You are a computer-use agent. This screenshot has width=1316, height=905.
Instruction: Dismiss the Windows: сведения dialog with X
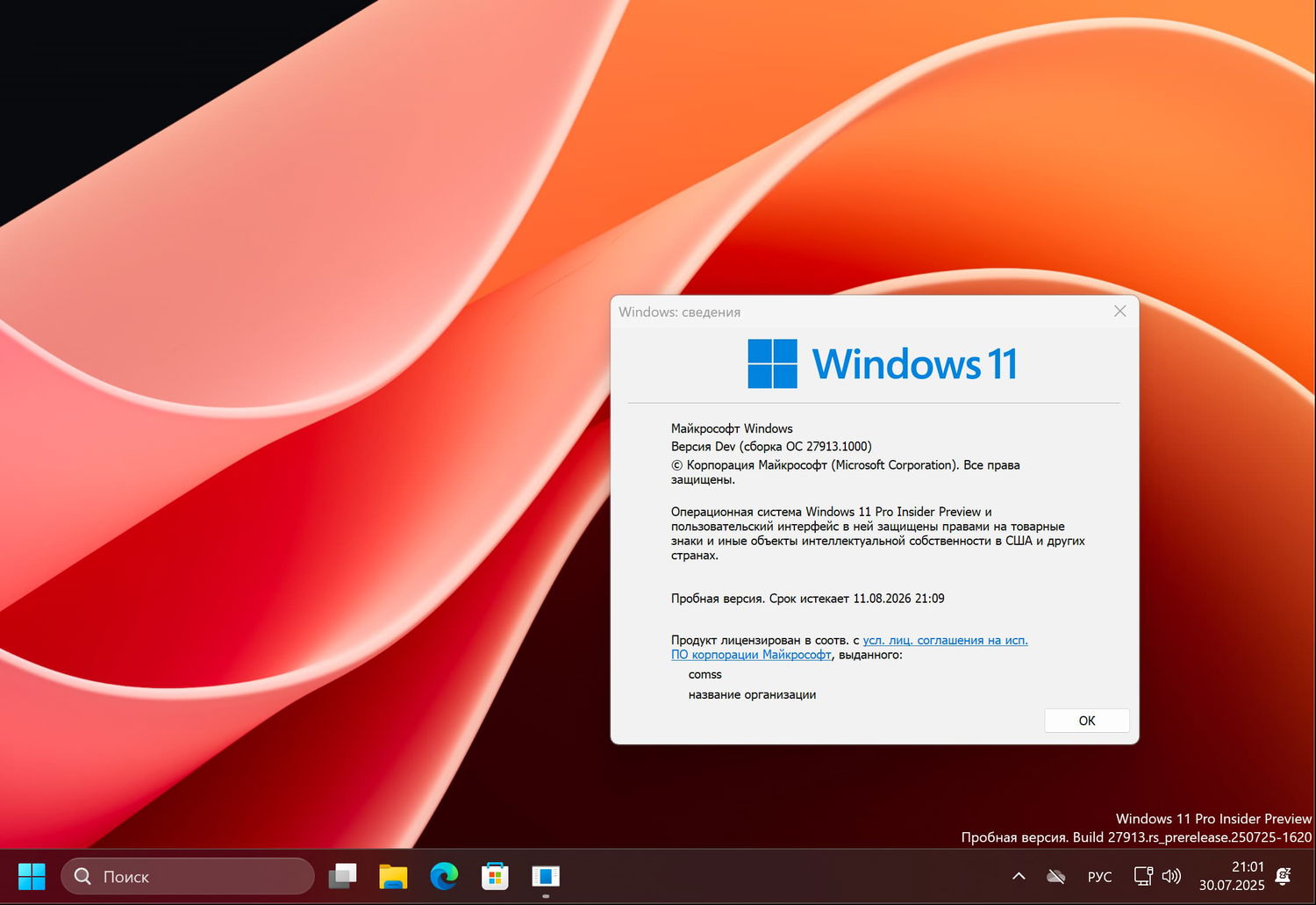point(1119,311)
